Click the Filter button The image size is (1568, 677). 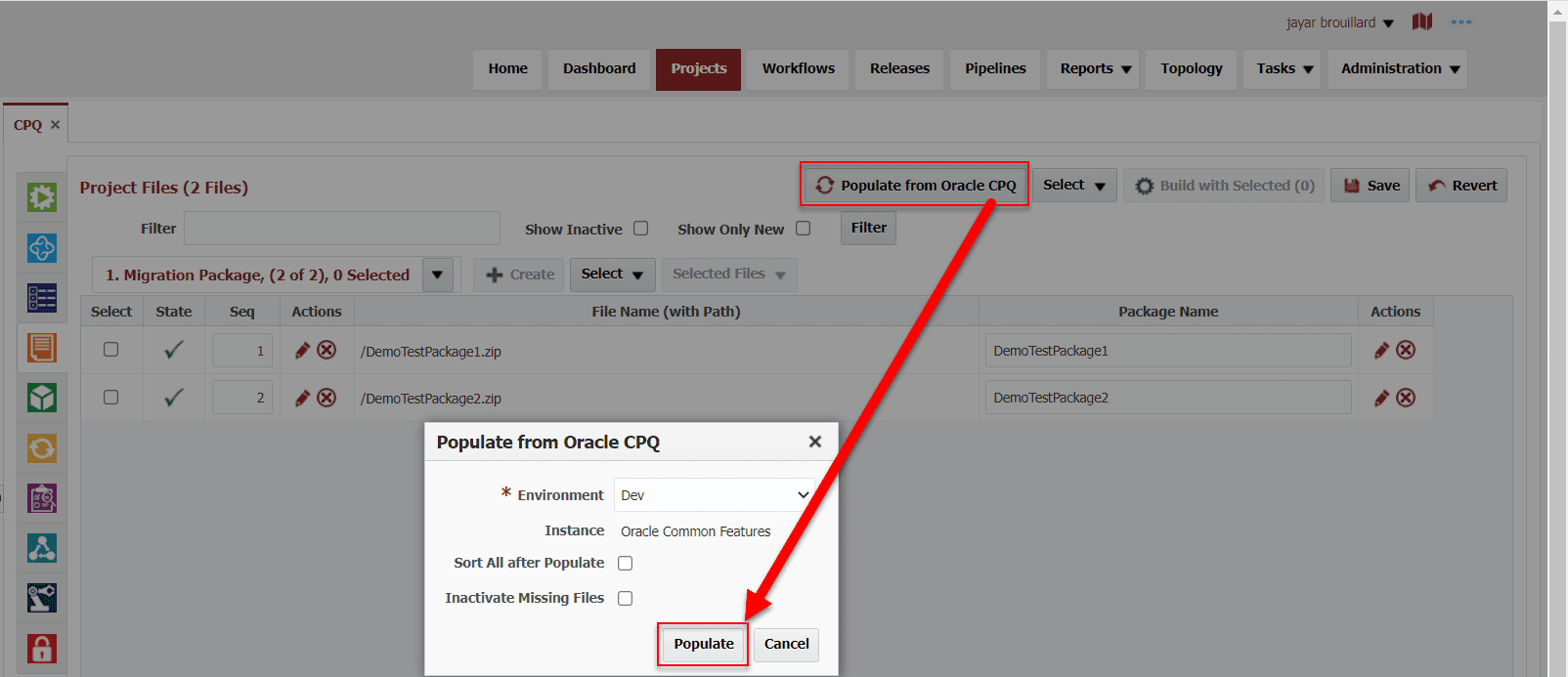pos(868,228)
